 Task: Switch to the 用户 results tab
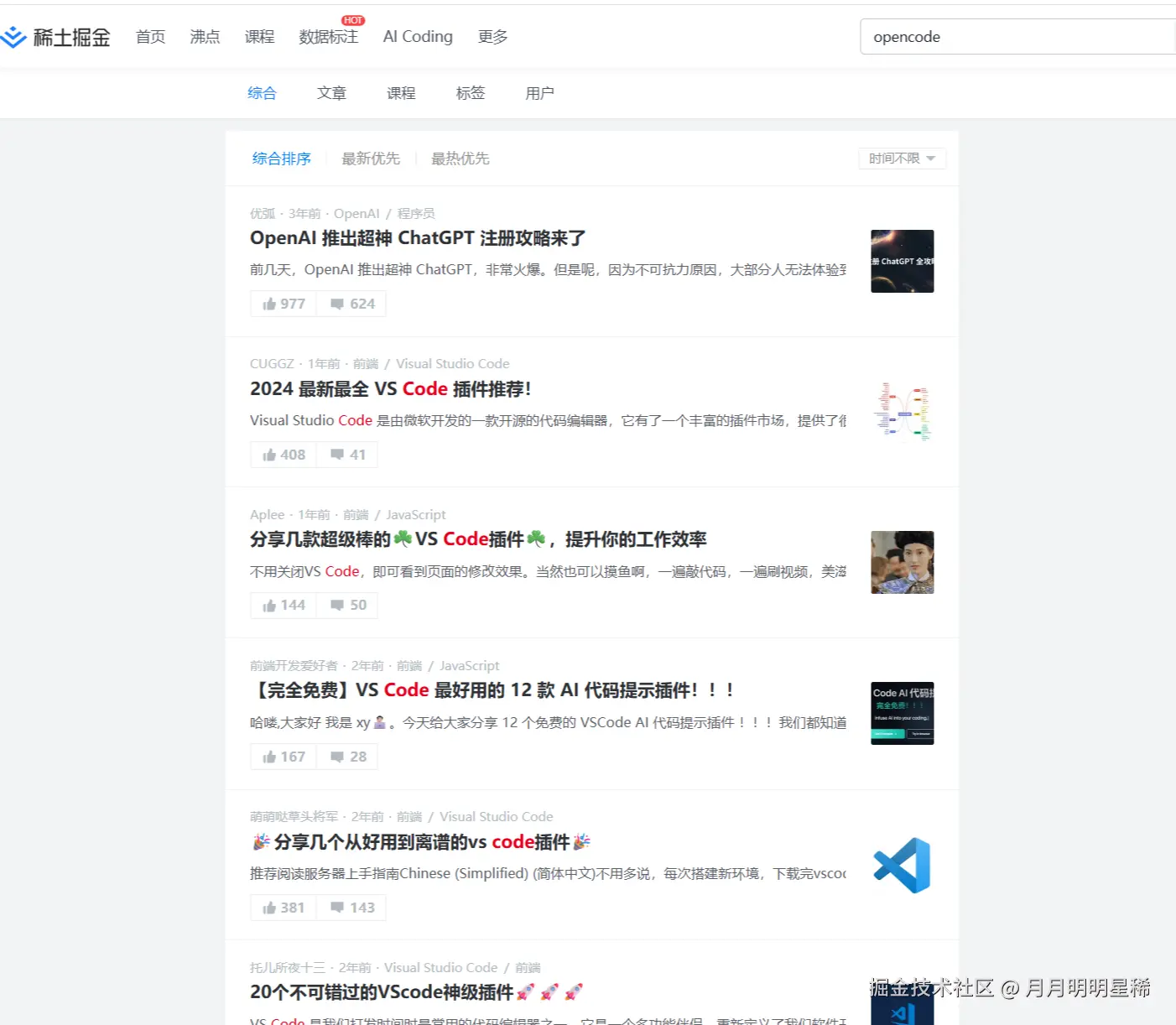[x=539, y=93]
